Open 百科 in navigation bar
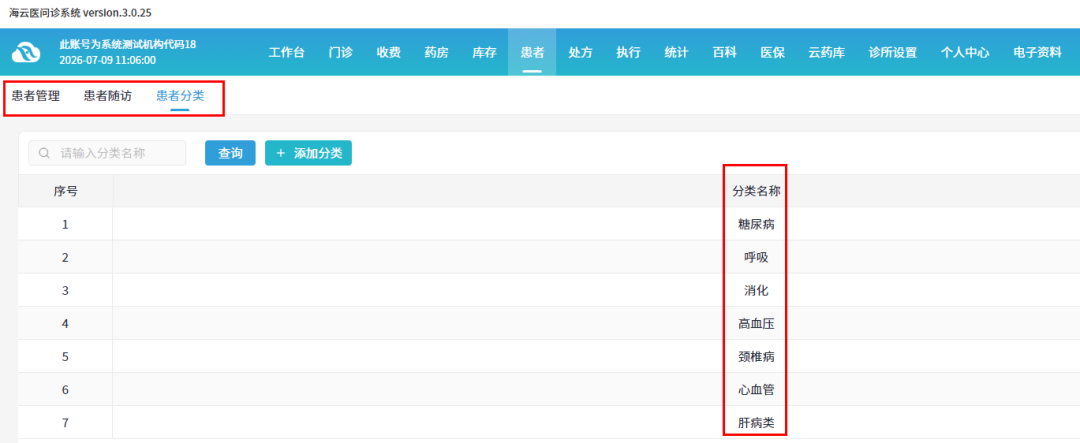 coord(725,52)
